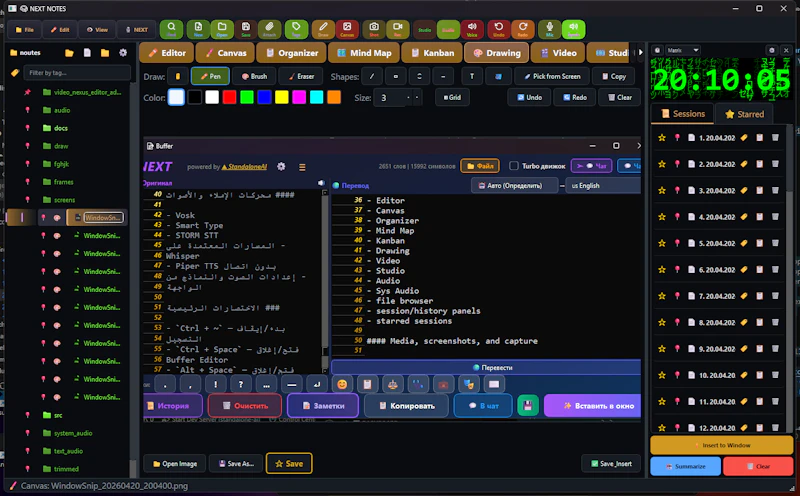
Task: Pin session 2.20.04.202
Action: tap(677, 164)
